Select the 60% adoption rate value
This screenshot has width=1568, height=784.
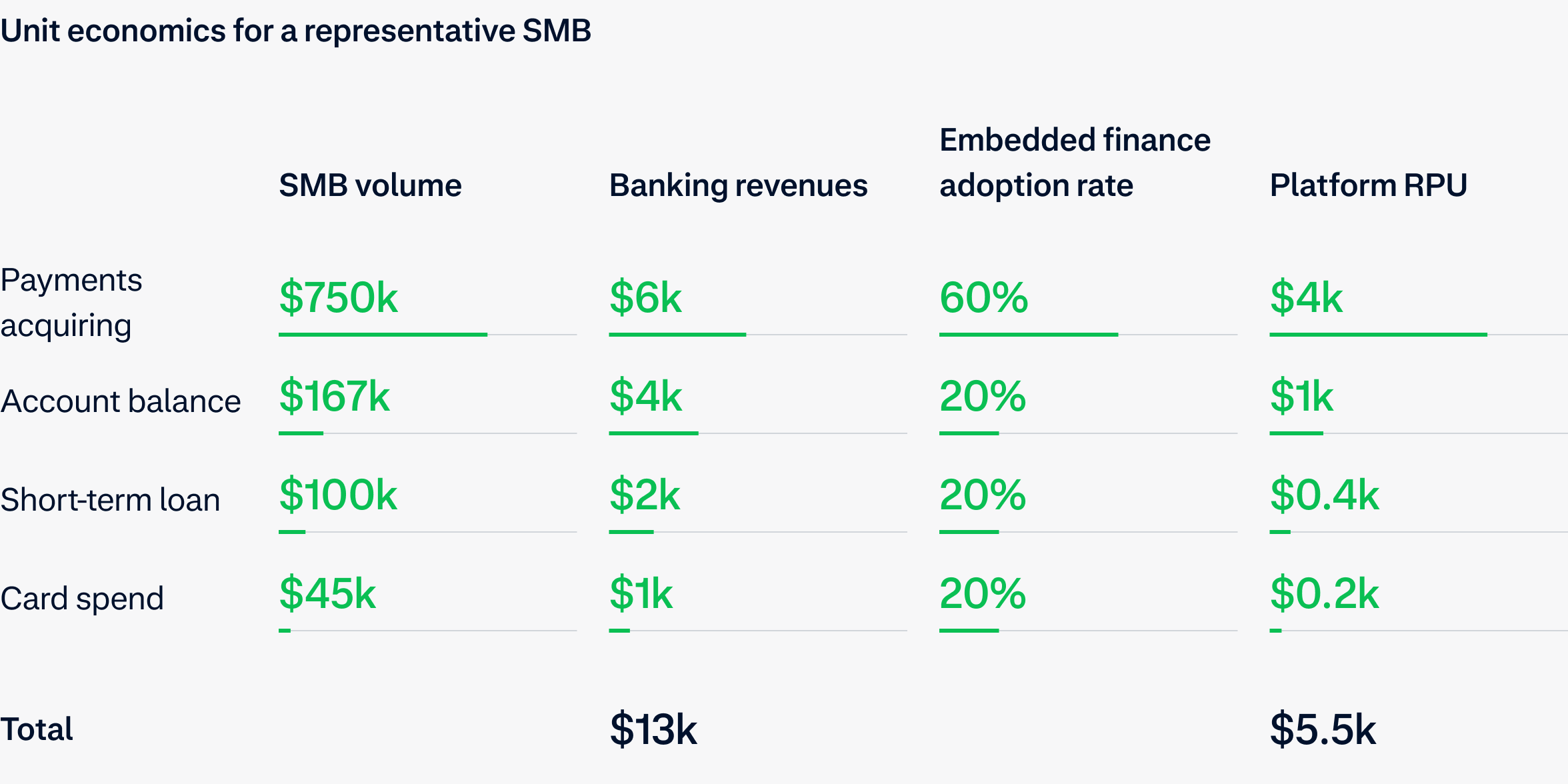pos(983,297)
